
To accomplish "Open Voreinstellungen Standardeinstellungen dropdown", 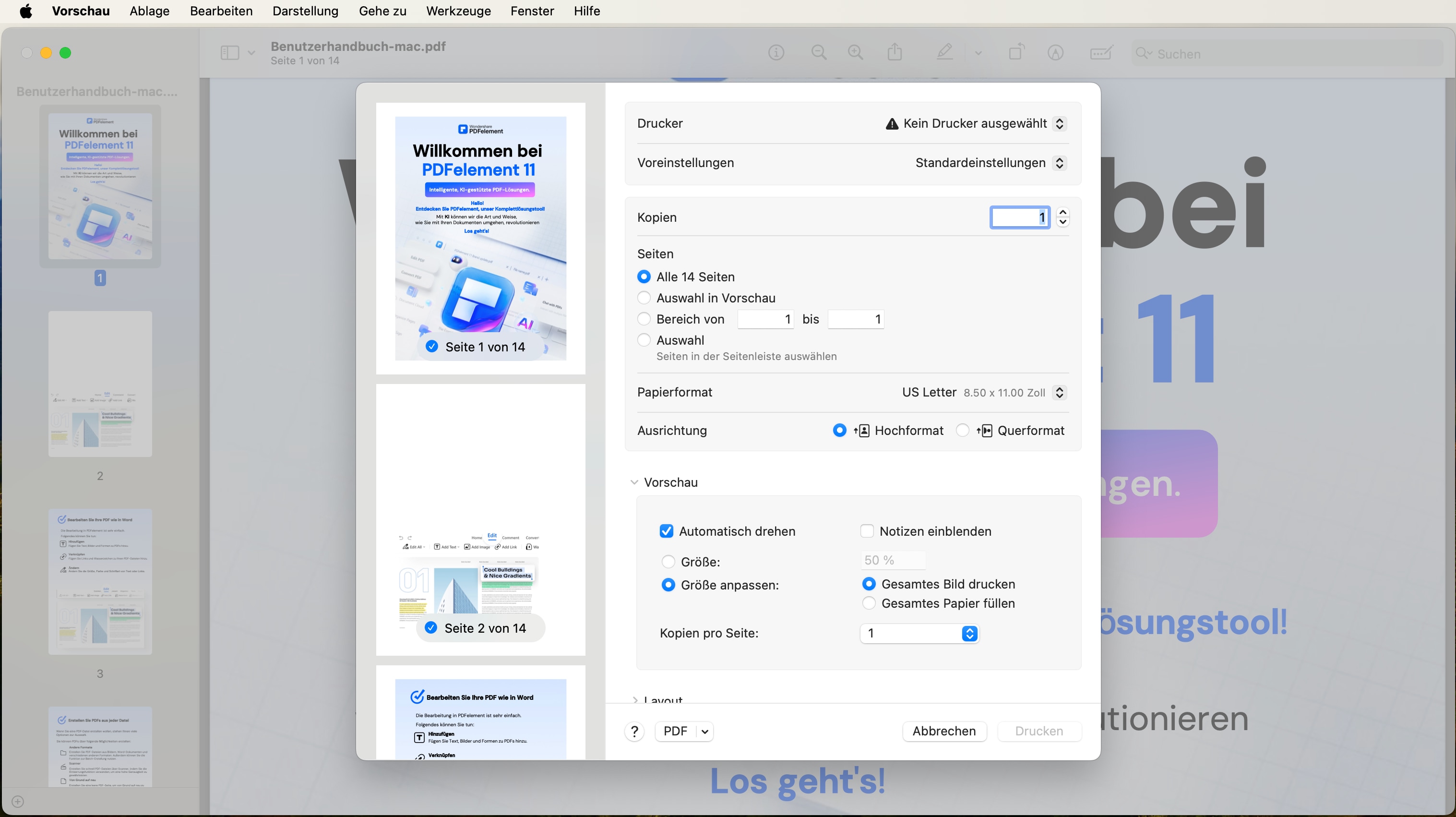I will (x=1060, y=163).
